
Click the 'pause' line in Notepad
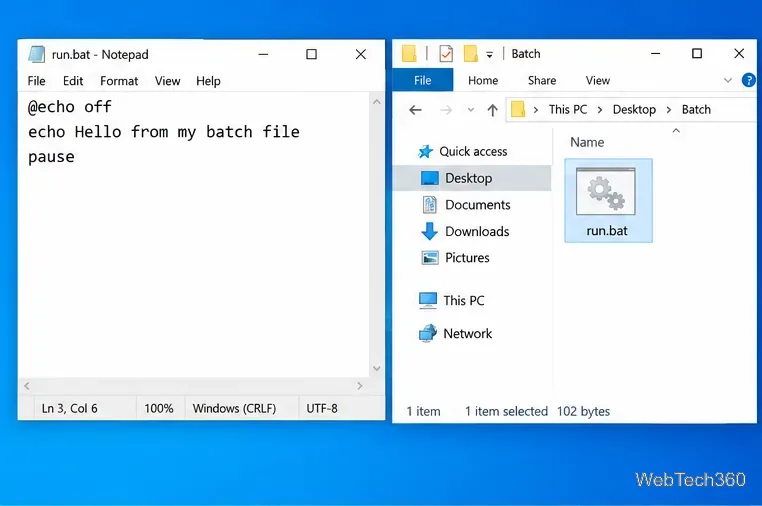click(51, 157)
